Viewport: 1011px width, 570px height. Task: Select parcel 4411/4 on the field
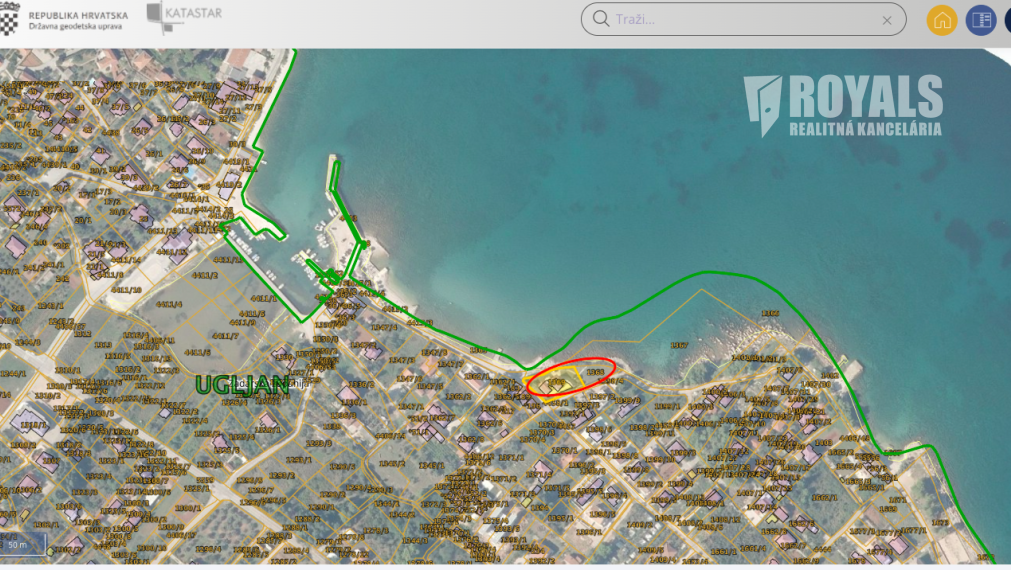coord(169,304)
